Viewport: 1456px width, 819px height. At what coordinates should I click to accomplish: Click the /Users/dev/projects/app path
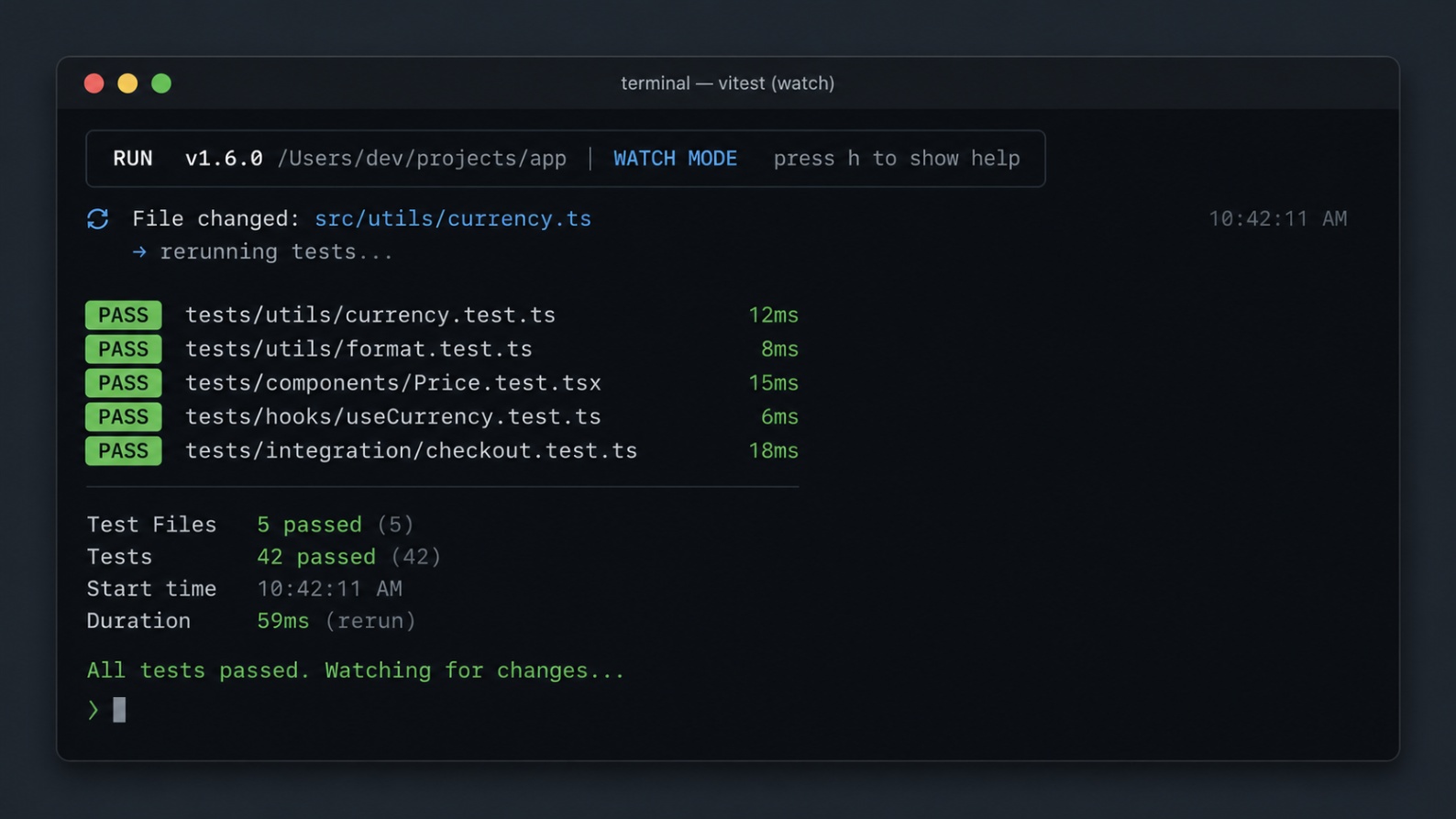tap(422, 159)
